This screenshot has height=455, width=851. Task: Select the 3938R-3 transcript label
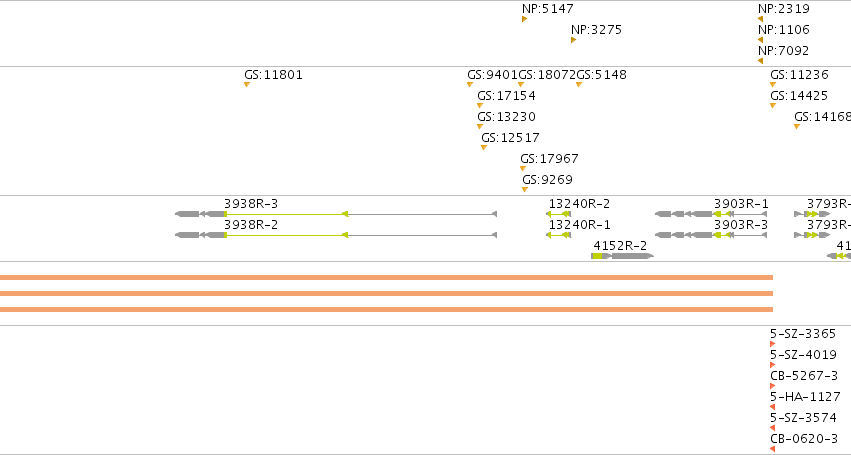click(x=251, y=204)
